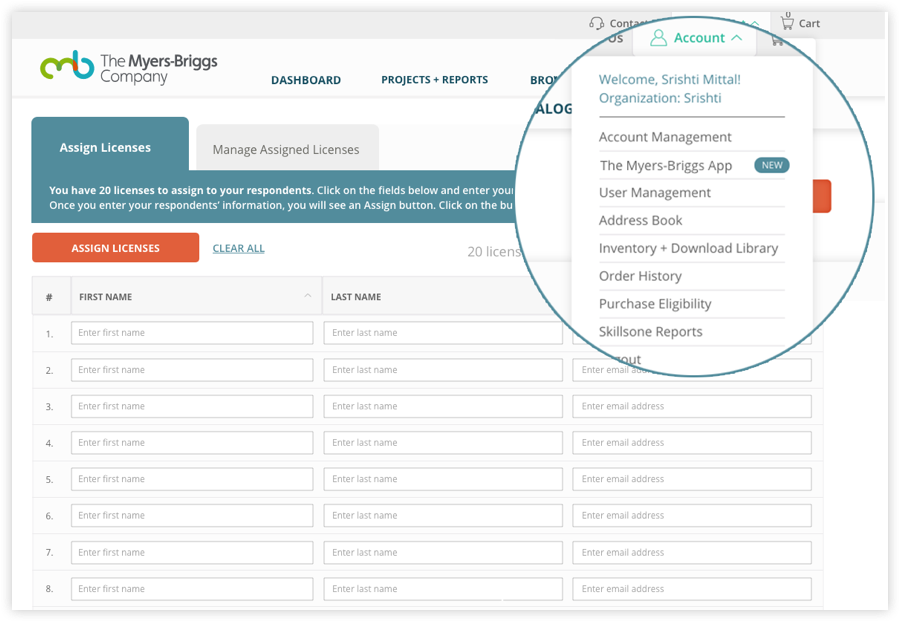Focus last name field in row 7
Viewport: 900px width, 622px height.
pos(443,553)
